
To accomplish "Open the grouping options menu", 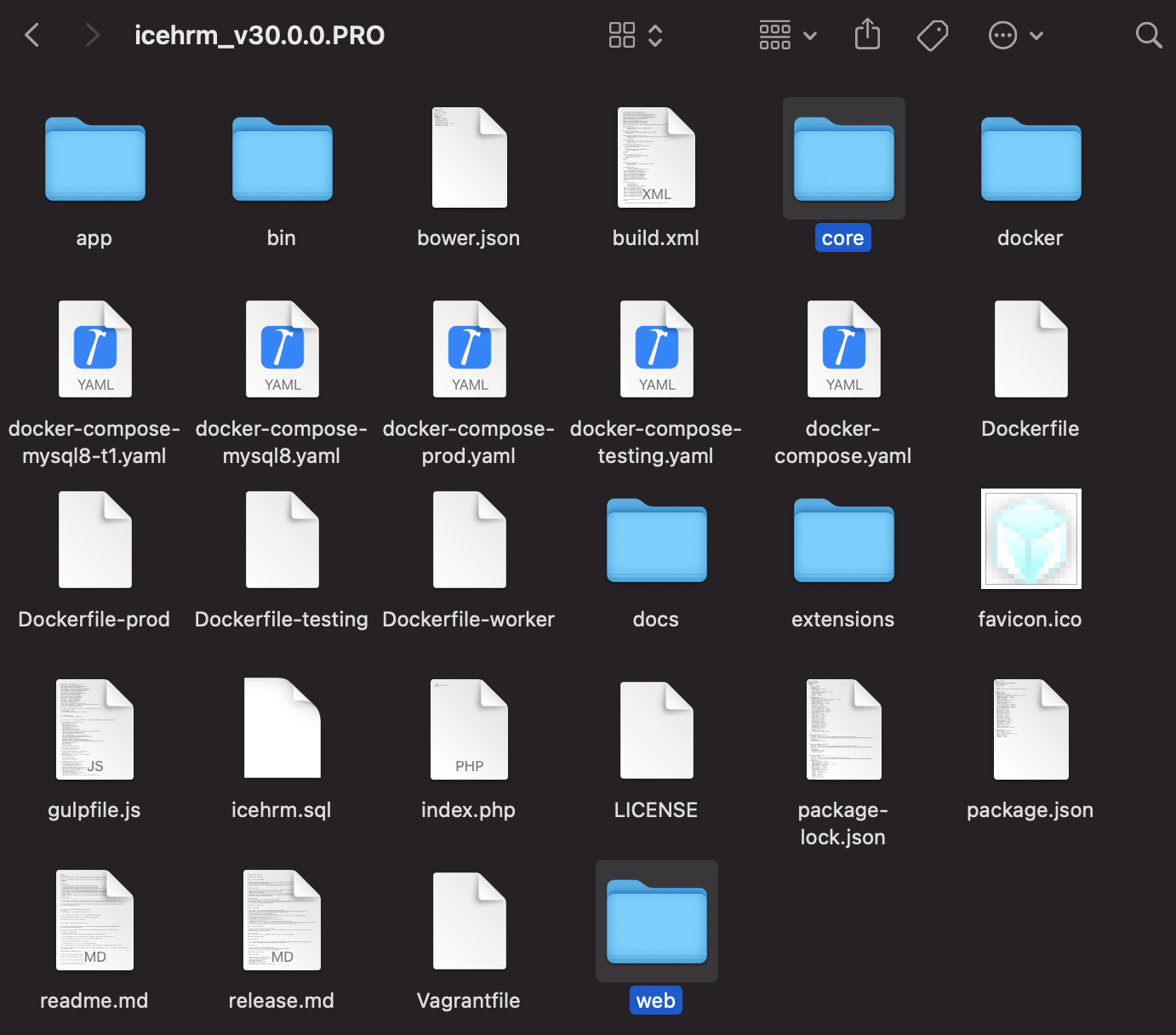I will point(788,35).
